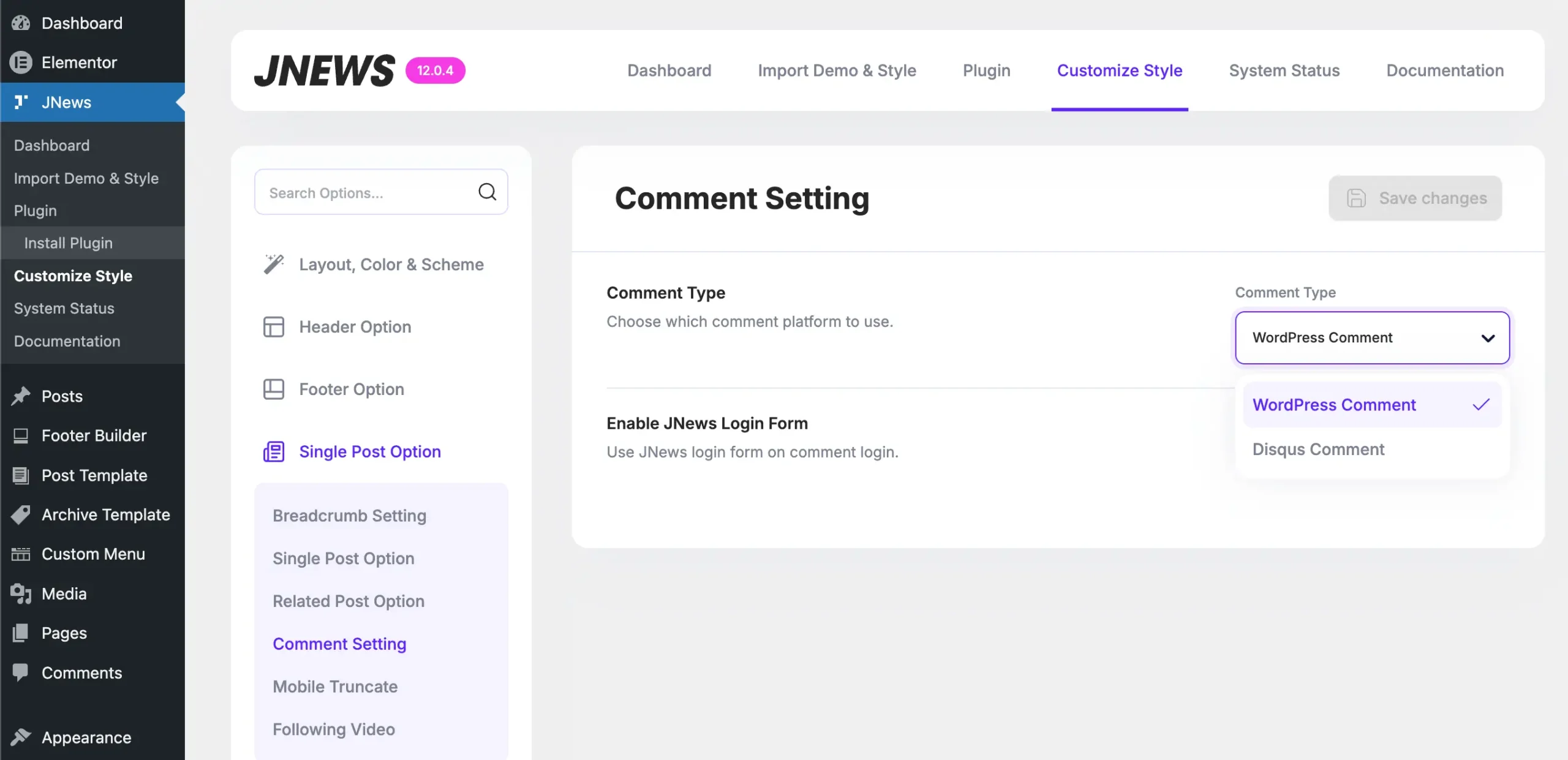Image resolution: width=1568 pixels, height=760 pixels.
Task: Choose the WordPress Comment option in the list
Action: 1334,405
